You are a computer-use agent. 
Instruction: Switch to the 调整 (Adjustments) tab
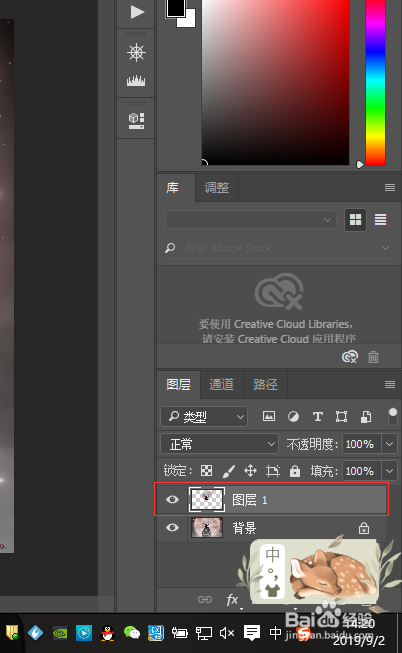coord(217,188)
